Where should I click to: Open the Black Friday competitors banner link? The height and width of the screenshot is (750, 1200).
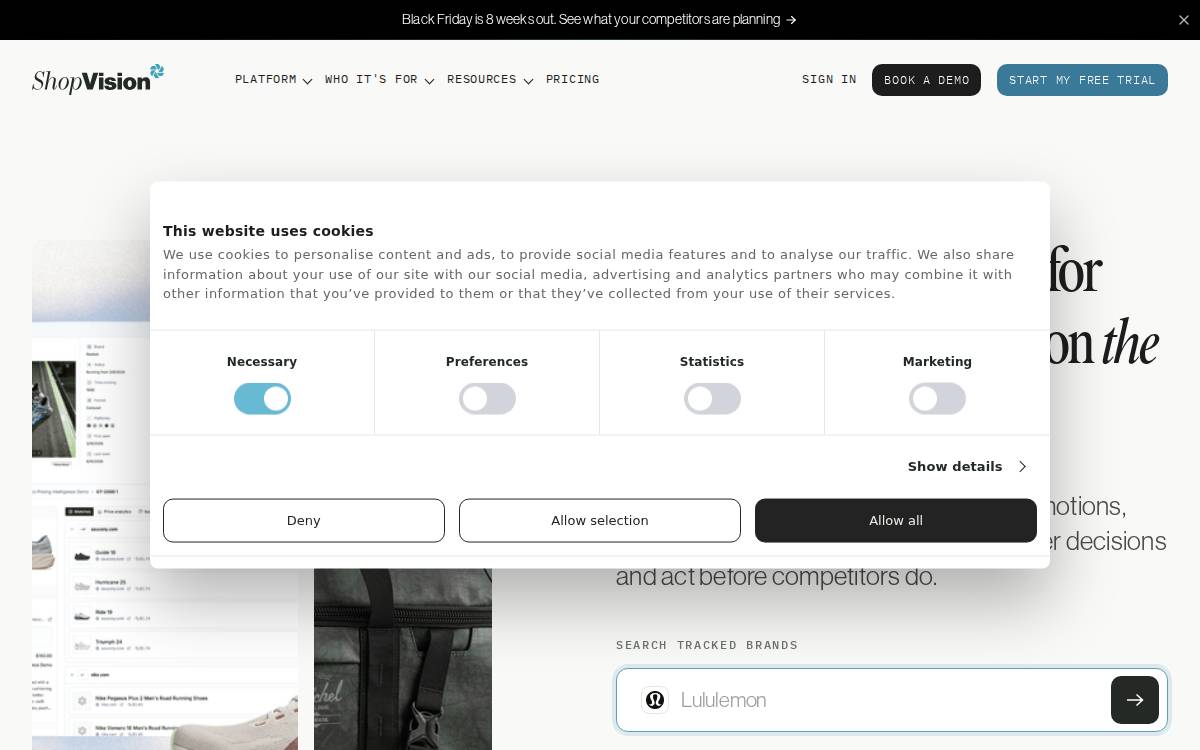pyautogui.click(x=599, y=20)
